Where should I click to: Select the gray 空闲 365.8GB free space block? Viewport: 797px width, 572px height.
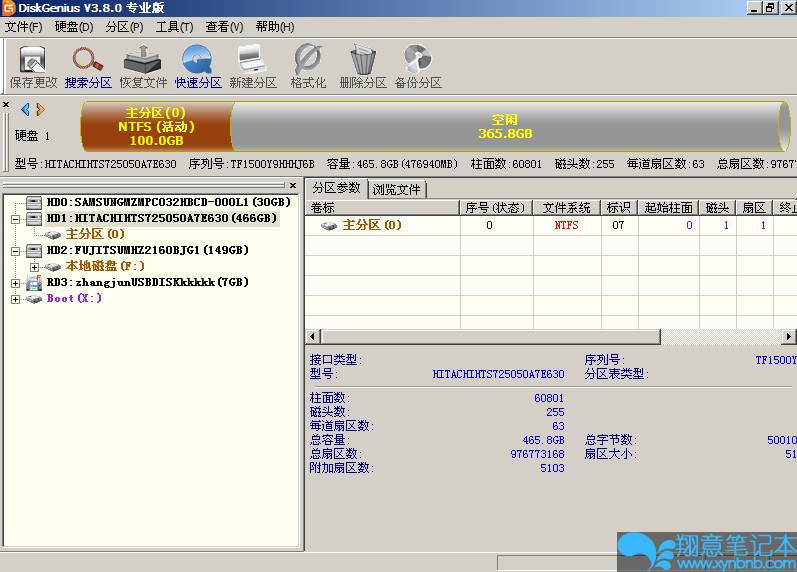[x=505, y=127]
